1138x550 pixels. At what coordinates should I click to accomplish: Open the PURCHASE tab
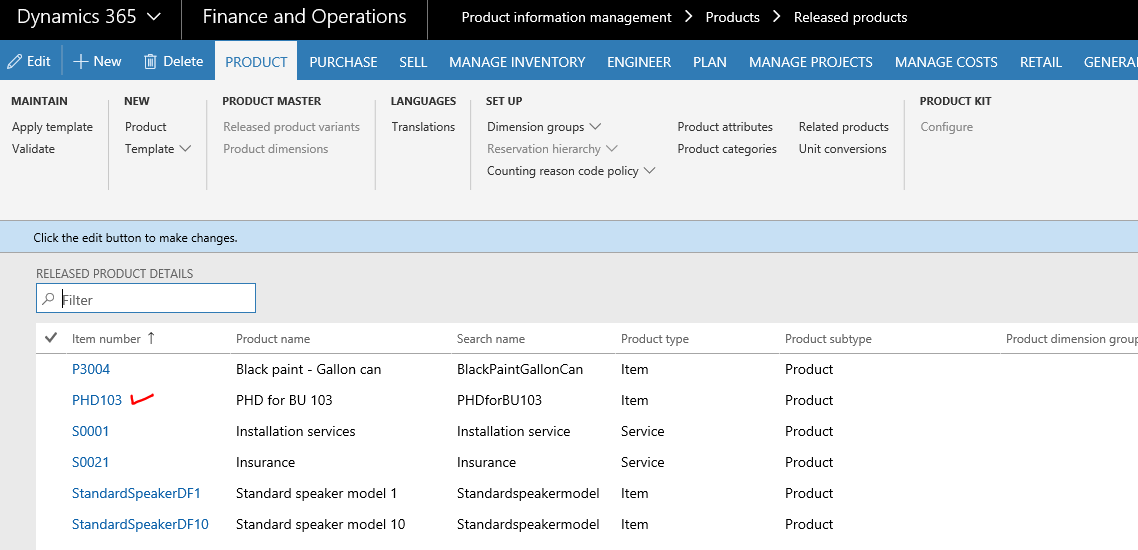pos(343,62)
